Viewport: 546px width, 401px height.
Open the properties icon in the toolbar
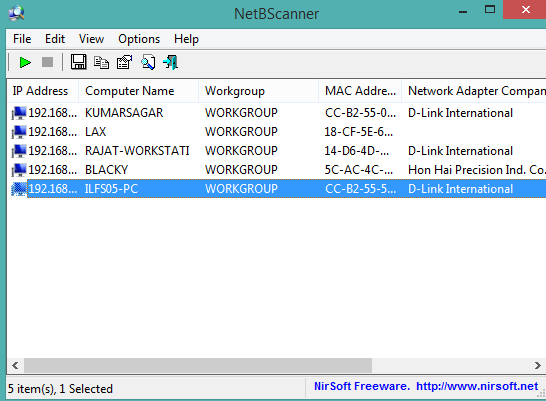[x=124, y=62]
